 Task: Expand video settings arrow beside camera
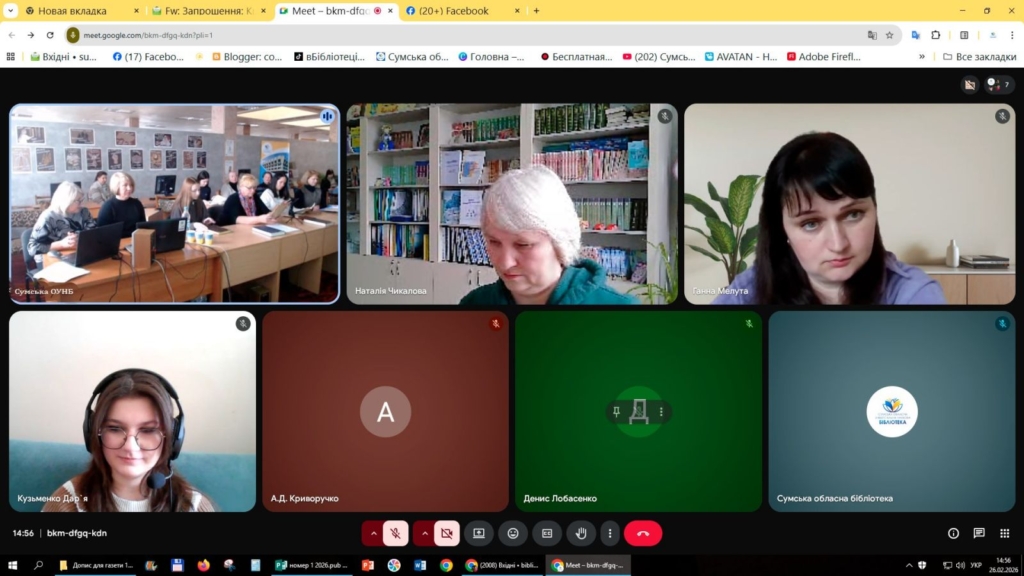pyautogui.click(x=424, y=534)
